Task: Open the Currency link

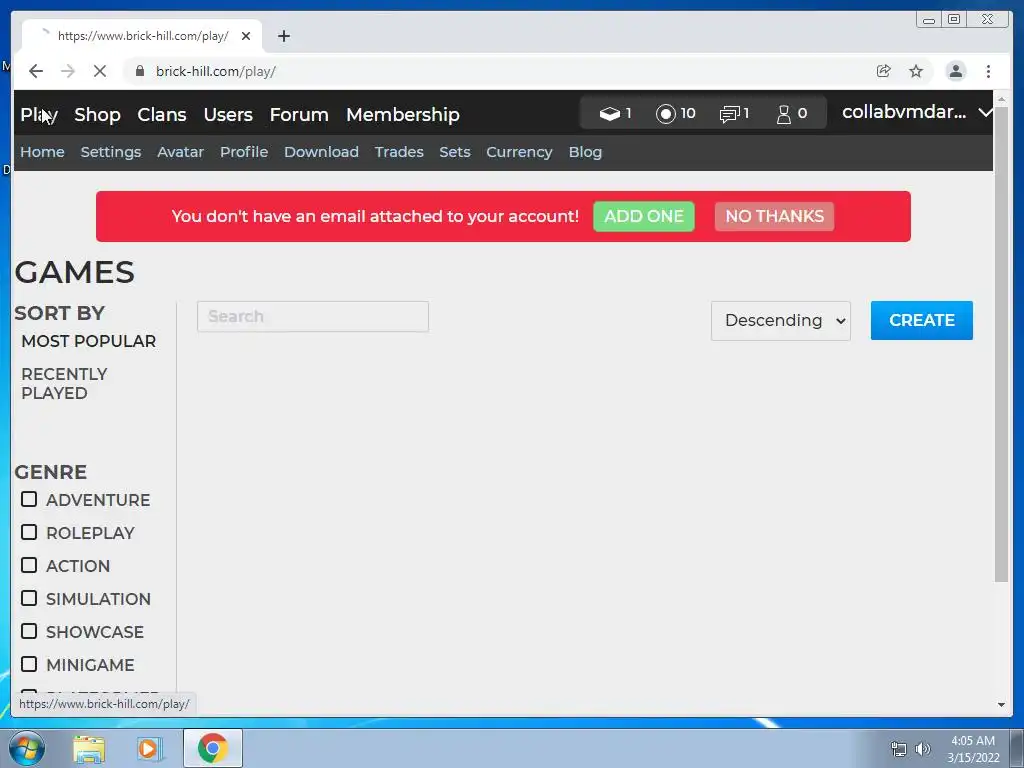Action: (519, 152)
